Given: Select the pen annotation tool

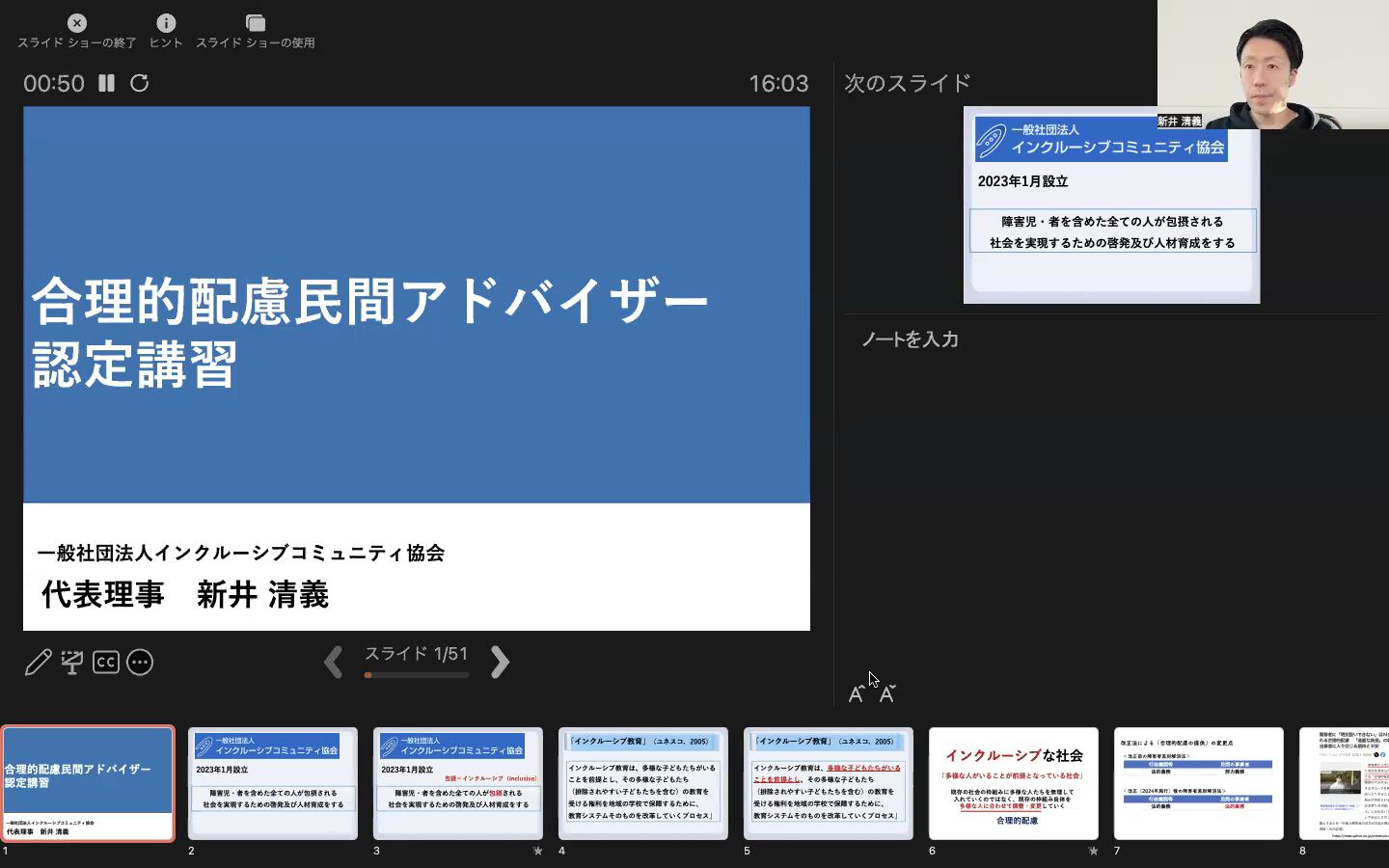Looking at the screenshot, I should (39, 663).
